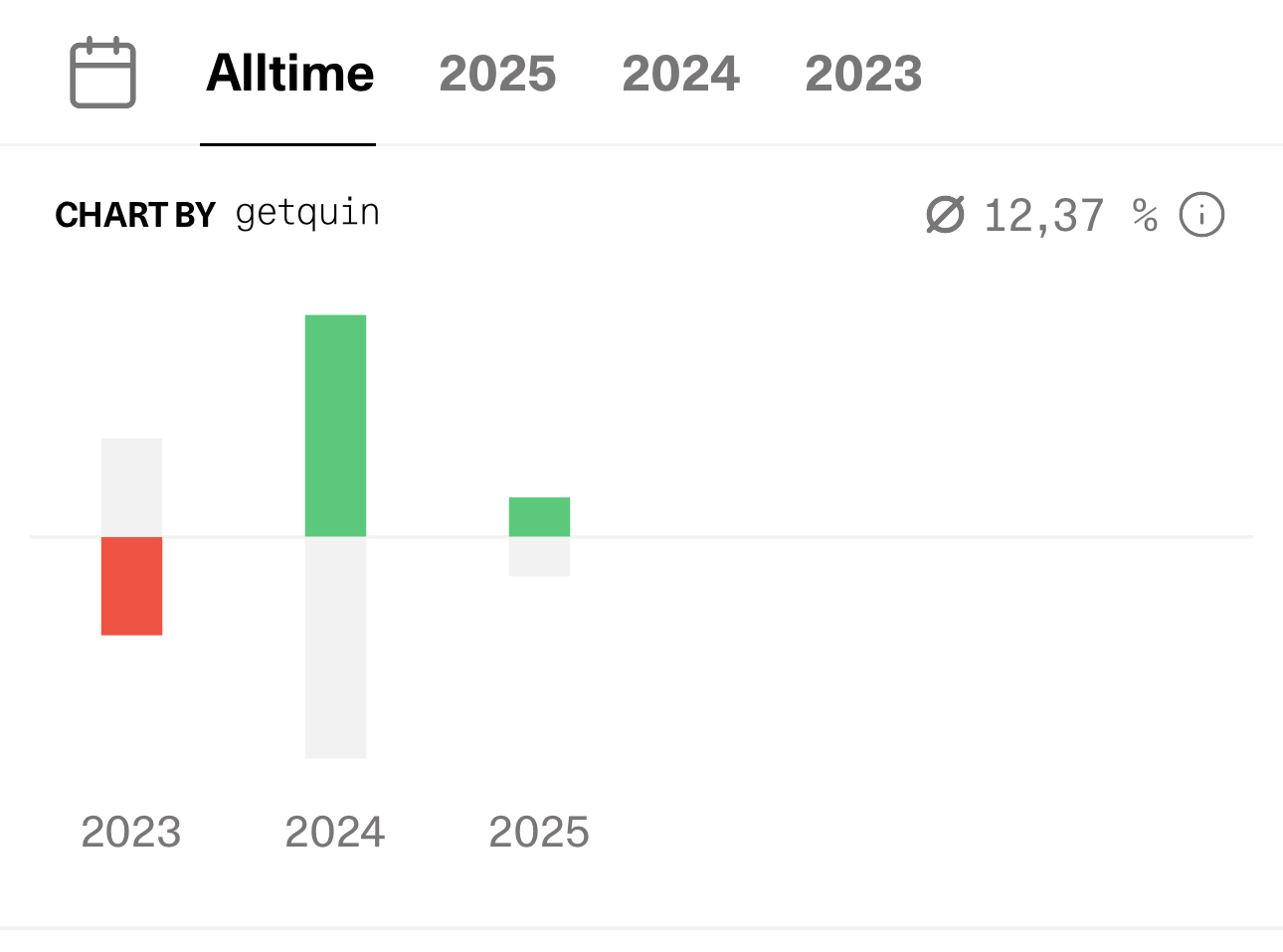Open the 2023 tab
The height and width of the screenshot is (952, 1283).
click(863, 74)
